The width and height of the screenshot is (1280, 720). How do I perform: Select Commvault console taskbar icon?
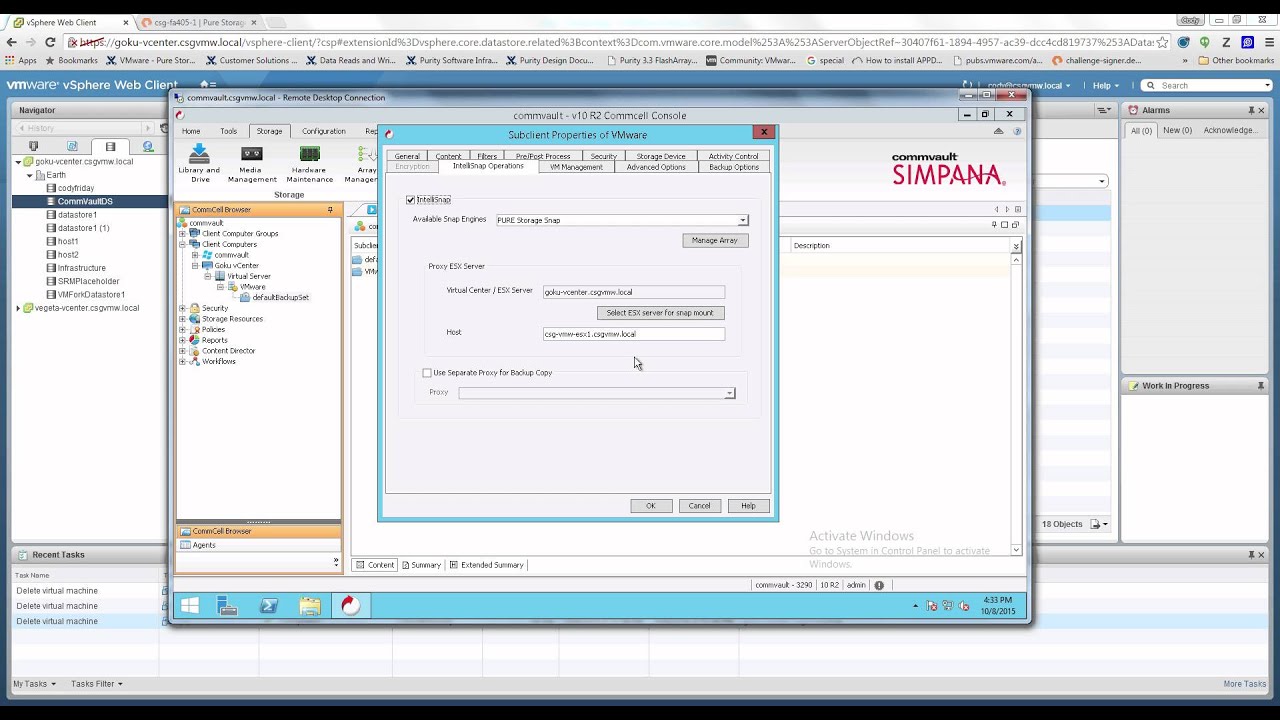[x=351, y=605]
